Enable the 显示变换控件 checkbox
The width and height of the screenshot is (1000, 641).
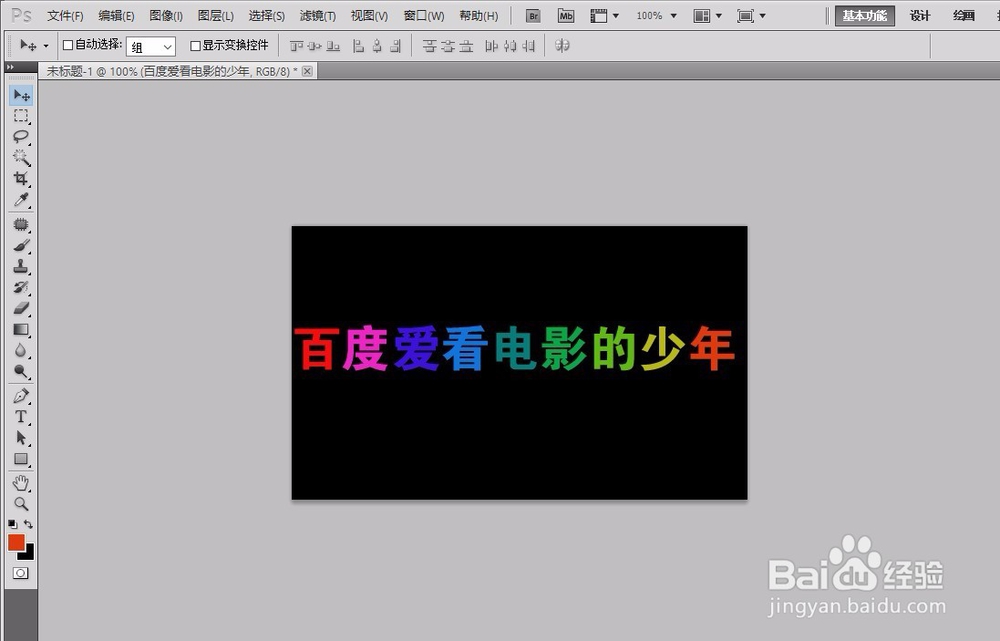pos(196,46)
